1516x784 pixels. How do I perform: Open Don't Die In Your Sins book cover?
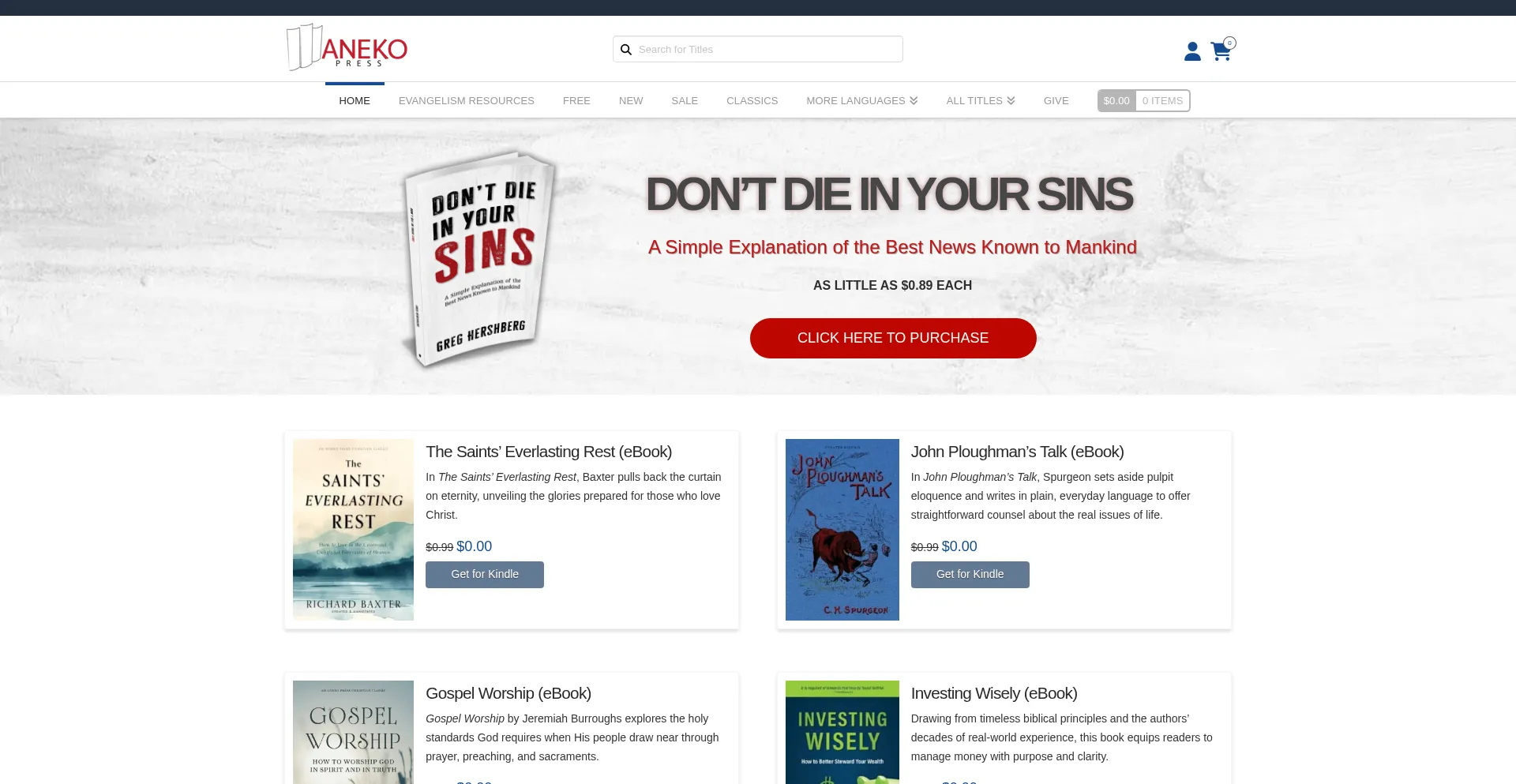(x=480, y=259)
